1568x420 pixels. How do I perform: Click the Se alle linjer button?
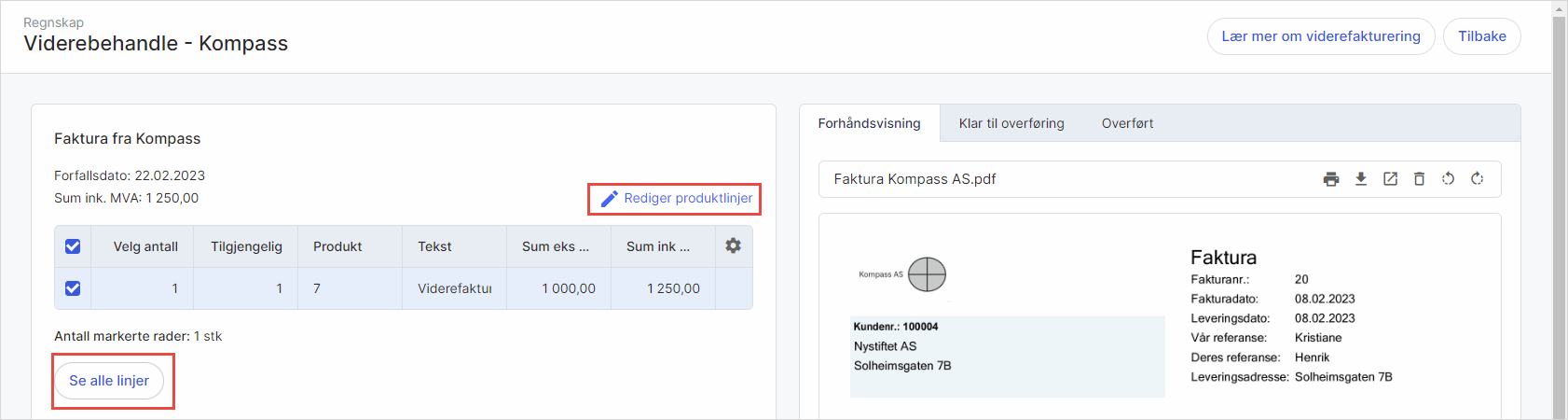tap(109, 381)
